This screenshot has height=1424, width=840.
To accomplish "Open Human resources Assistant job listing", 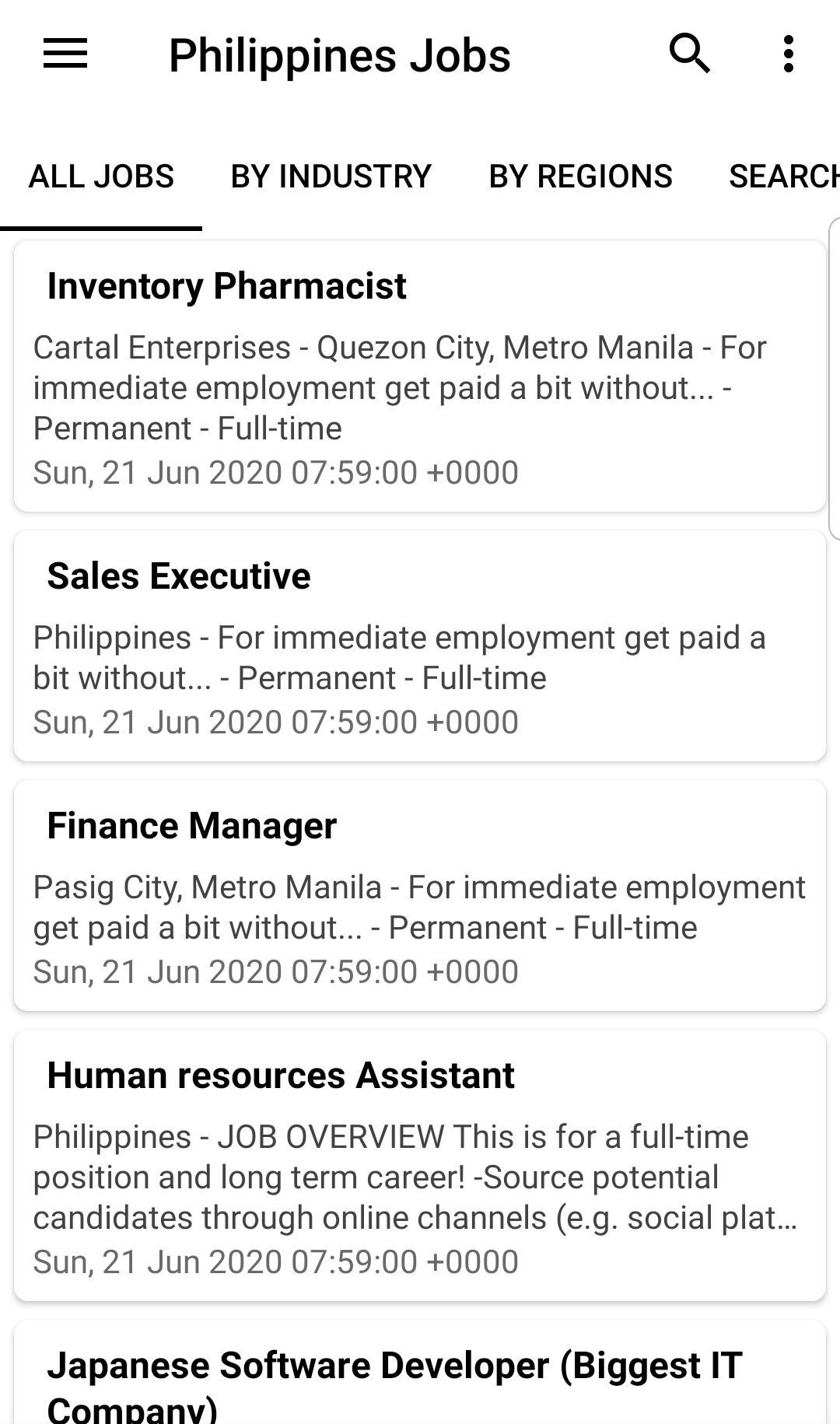I will [x=420, y=1166].
